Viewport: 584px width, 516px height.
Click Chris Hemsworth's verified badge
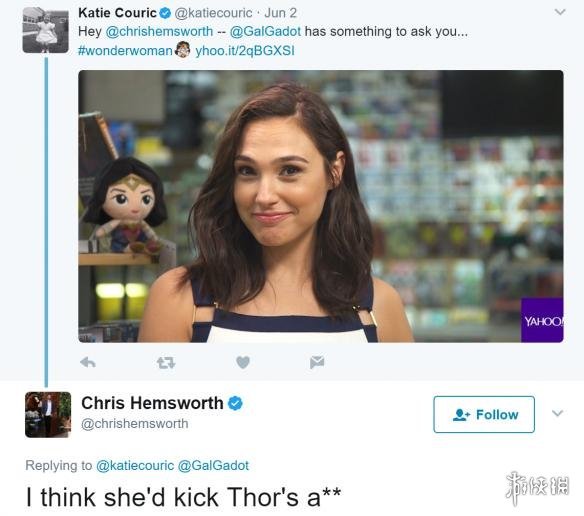pyautogui.click(x=235, y=403)
